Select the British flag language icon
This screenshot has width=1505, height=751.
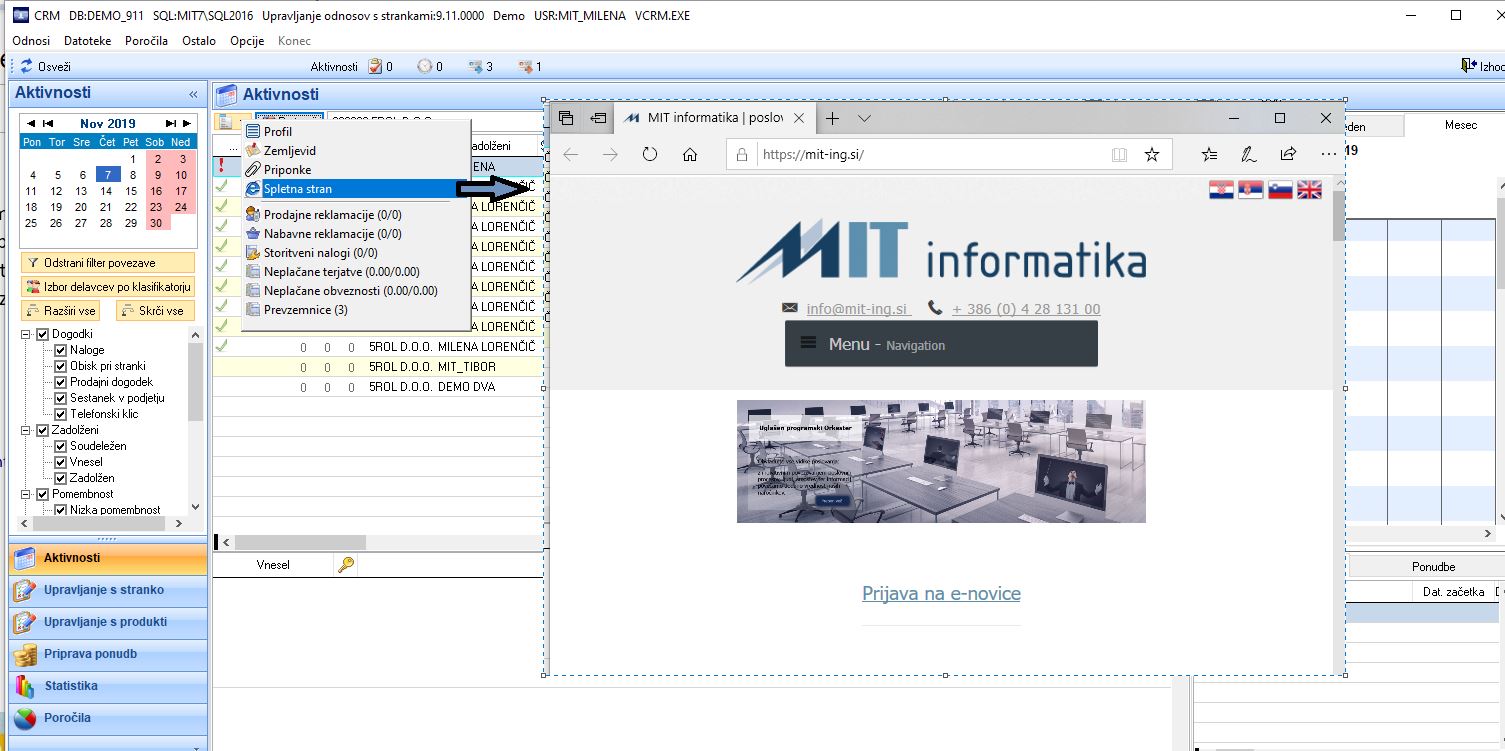pos(1309,190)
